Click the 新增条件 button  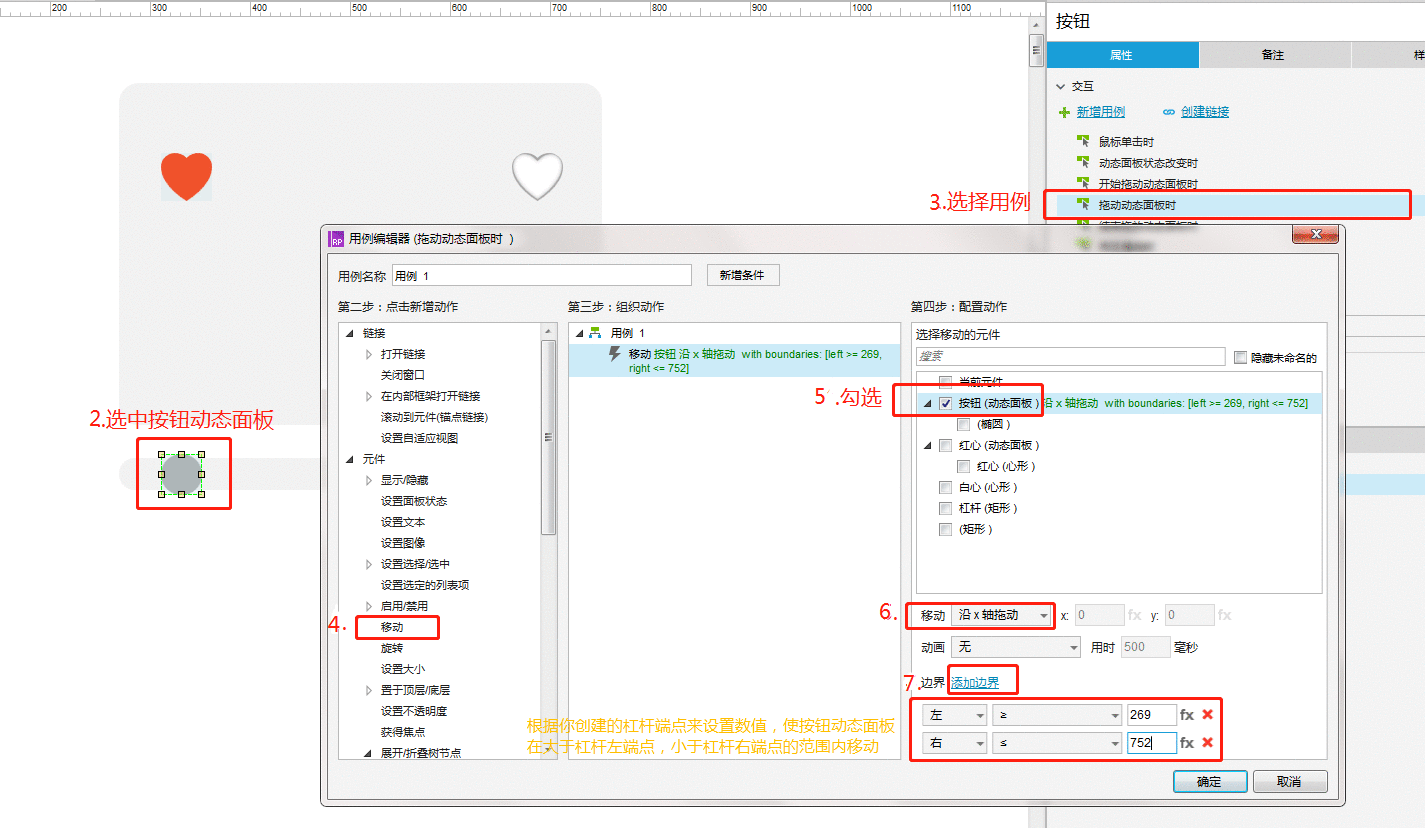point(743,275)
